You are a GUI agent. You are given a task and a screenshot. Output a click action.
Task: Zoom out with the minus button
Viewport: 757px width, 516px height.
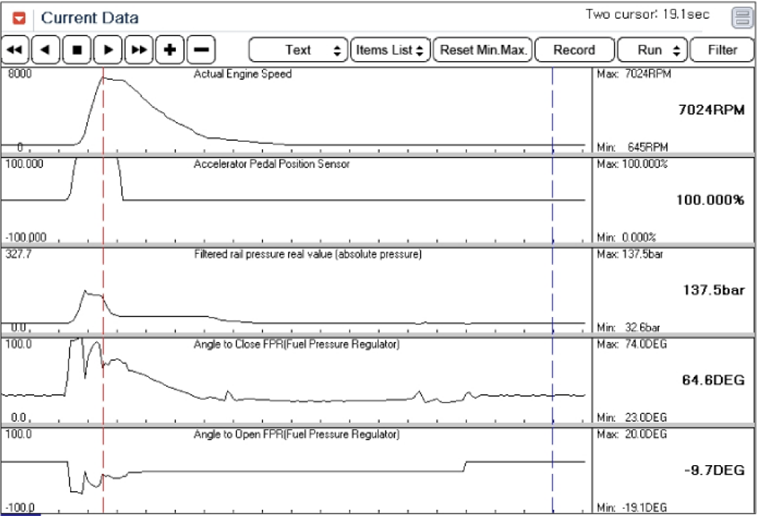point(201,50)
